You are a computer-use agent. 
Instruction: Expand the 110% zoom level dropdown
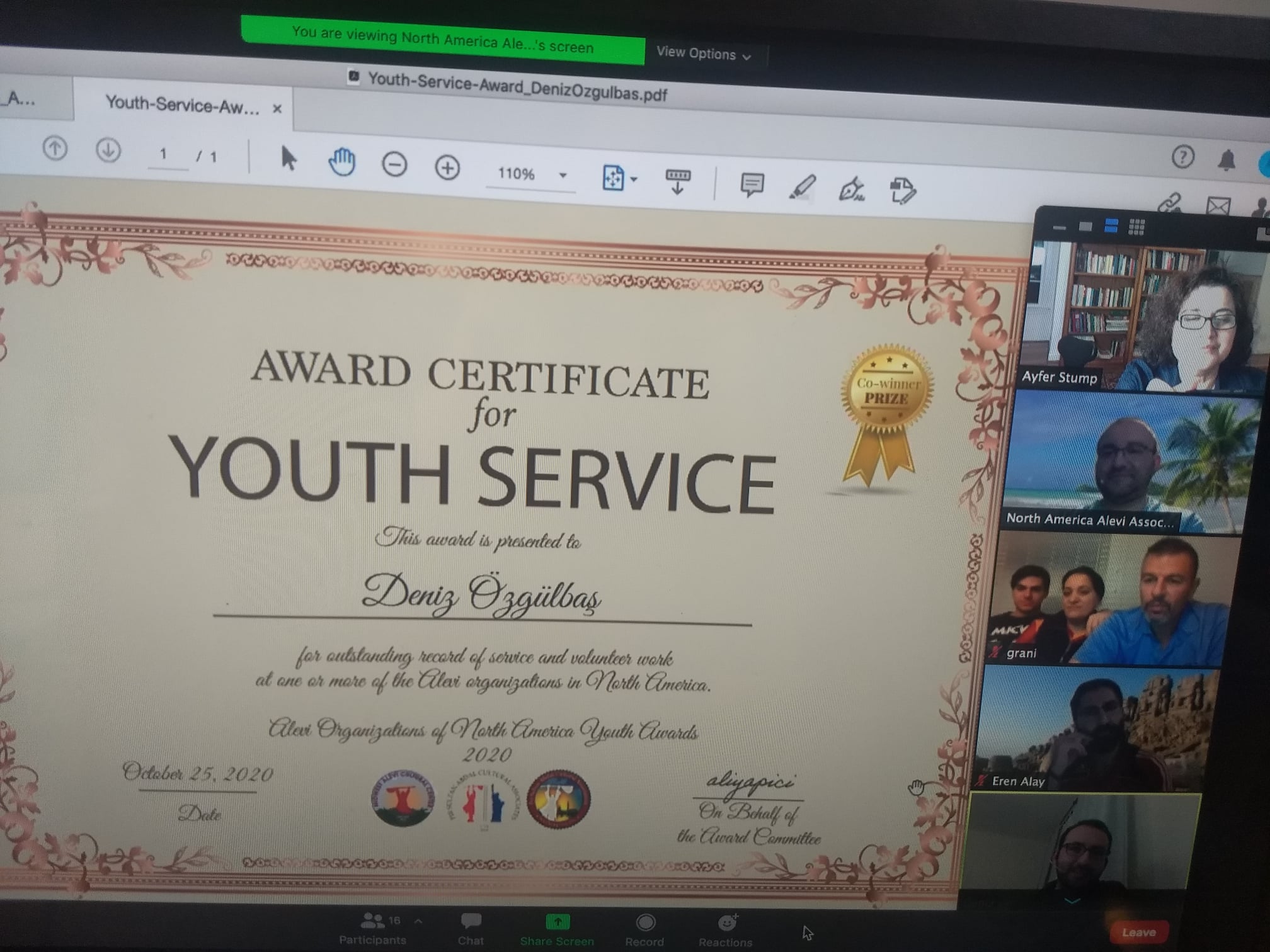point(563,175)
